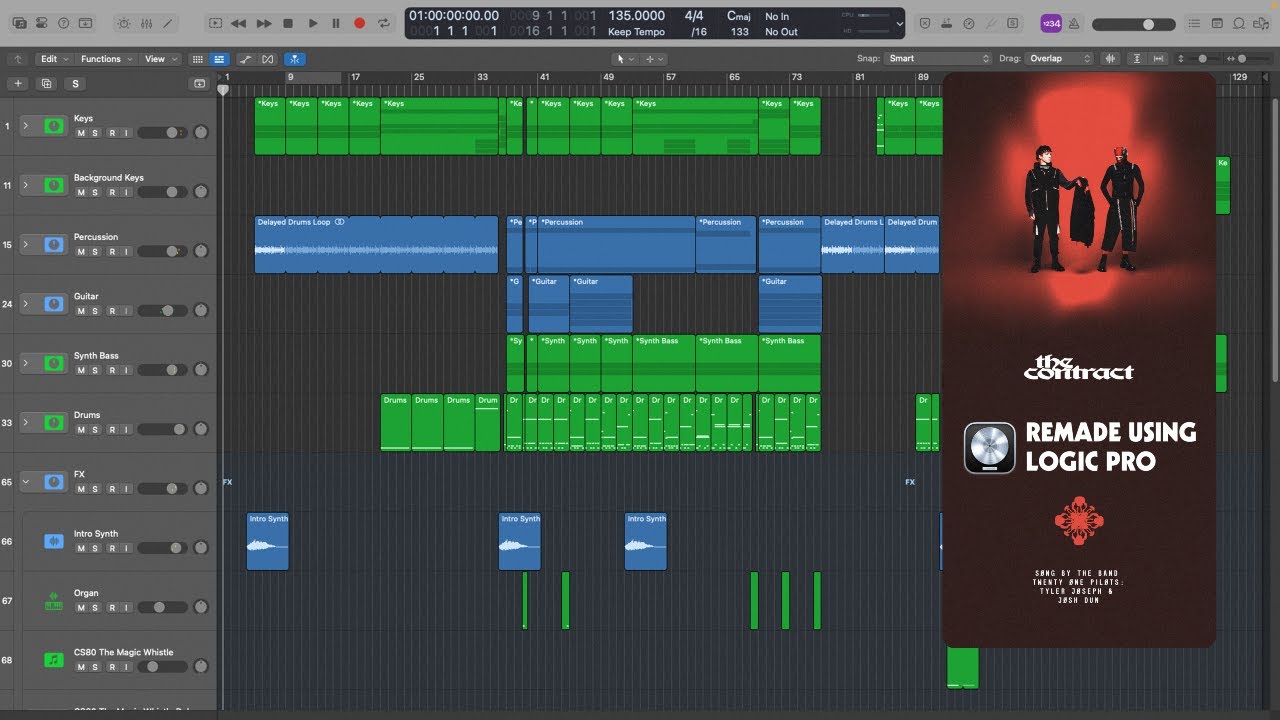
Task: Open the Editors pencil icon
Action: click(170, 22)
